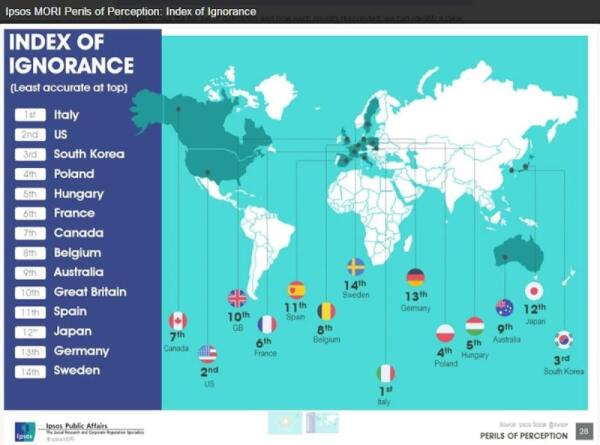Select 'South Korea' in the ranking list
This screenshot has height=445, width=600.
pos(88,154)
